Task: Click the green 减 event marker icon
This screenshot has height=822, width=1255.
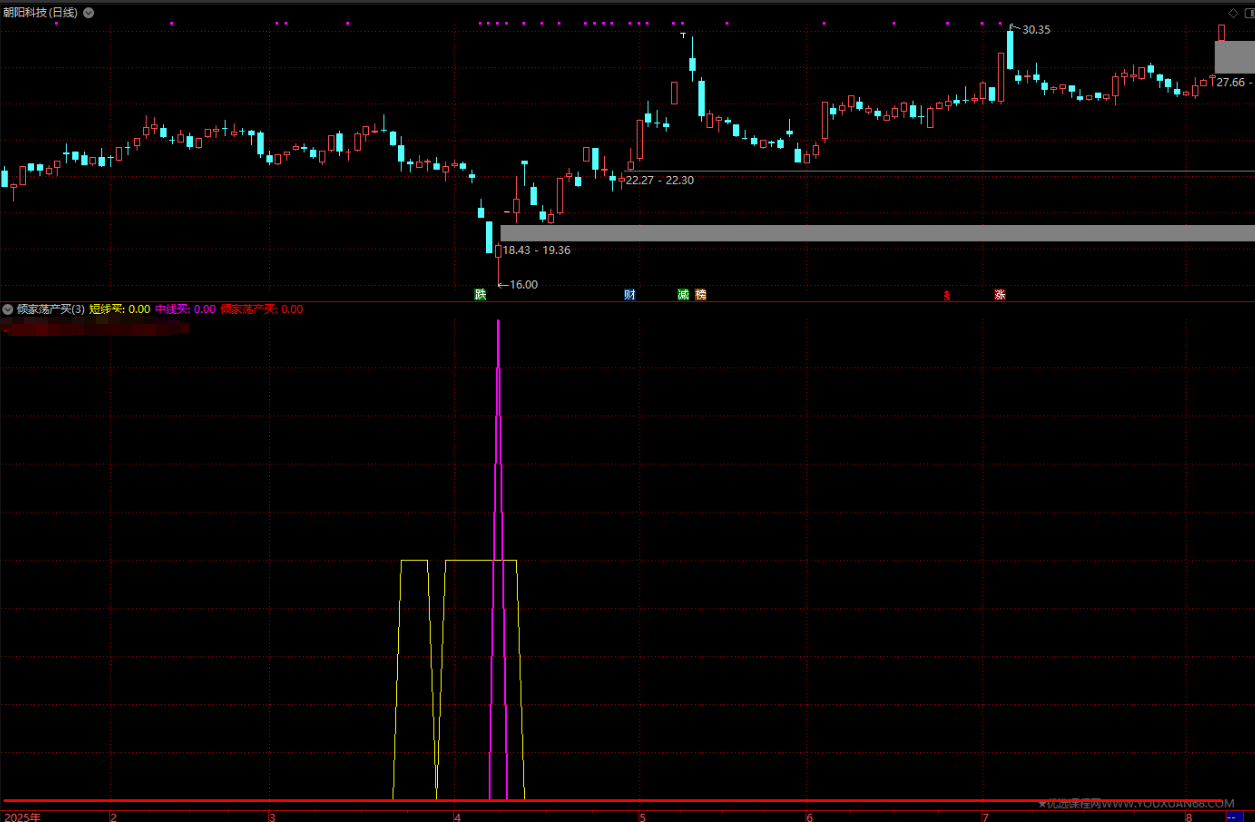Action: point(683,295)
